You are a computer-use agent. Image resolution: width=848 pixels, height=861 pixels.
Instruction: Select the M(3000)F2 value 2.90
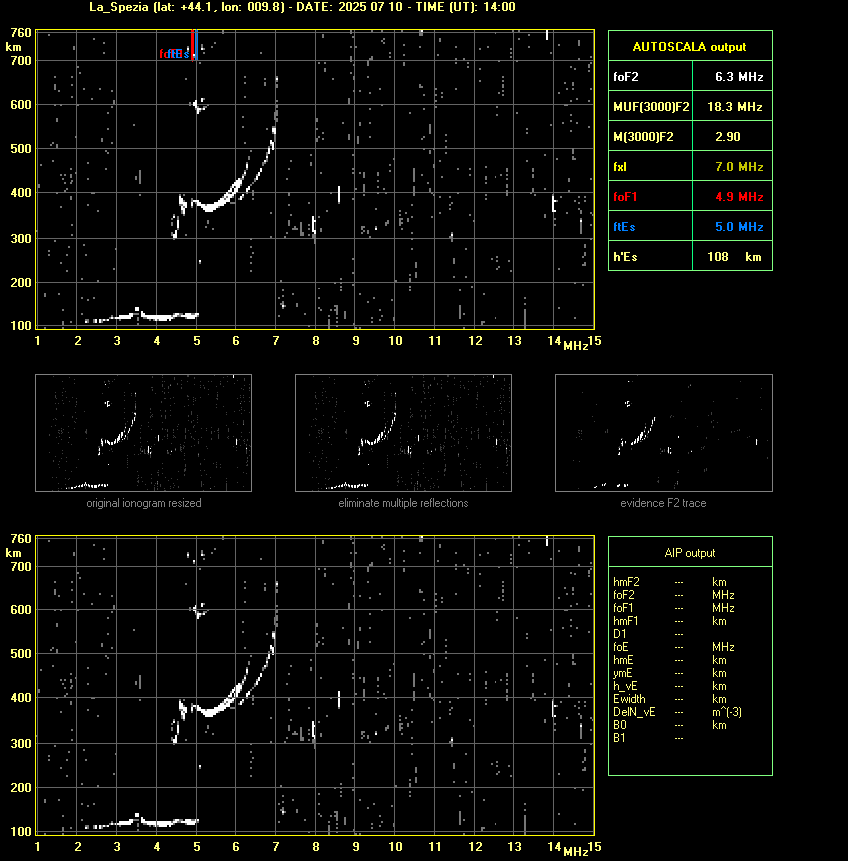pyautogui.click(x=728, y=137)
